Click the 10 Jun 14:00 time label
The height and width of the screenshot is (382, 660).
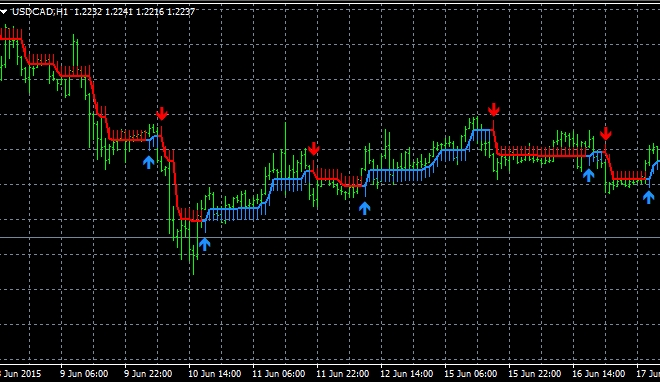click(215, 374)
